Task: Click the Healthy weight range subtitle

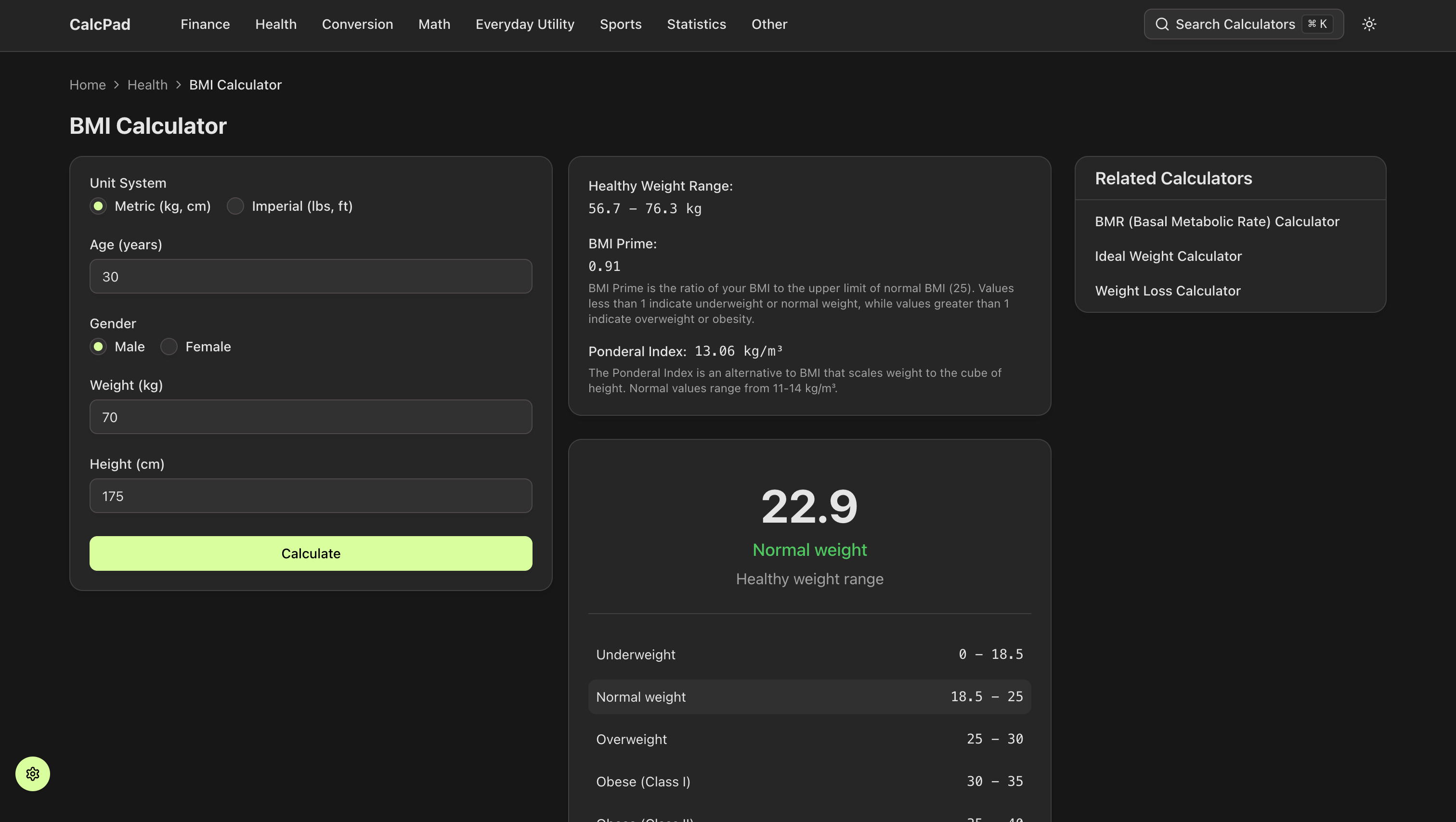Action: click(x=809, y=579)
